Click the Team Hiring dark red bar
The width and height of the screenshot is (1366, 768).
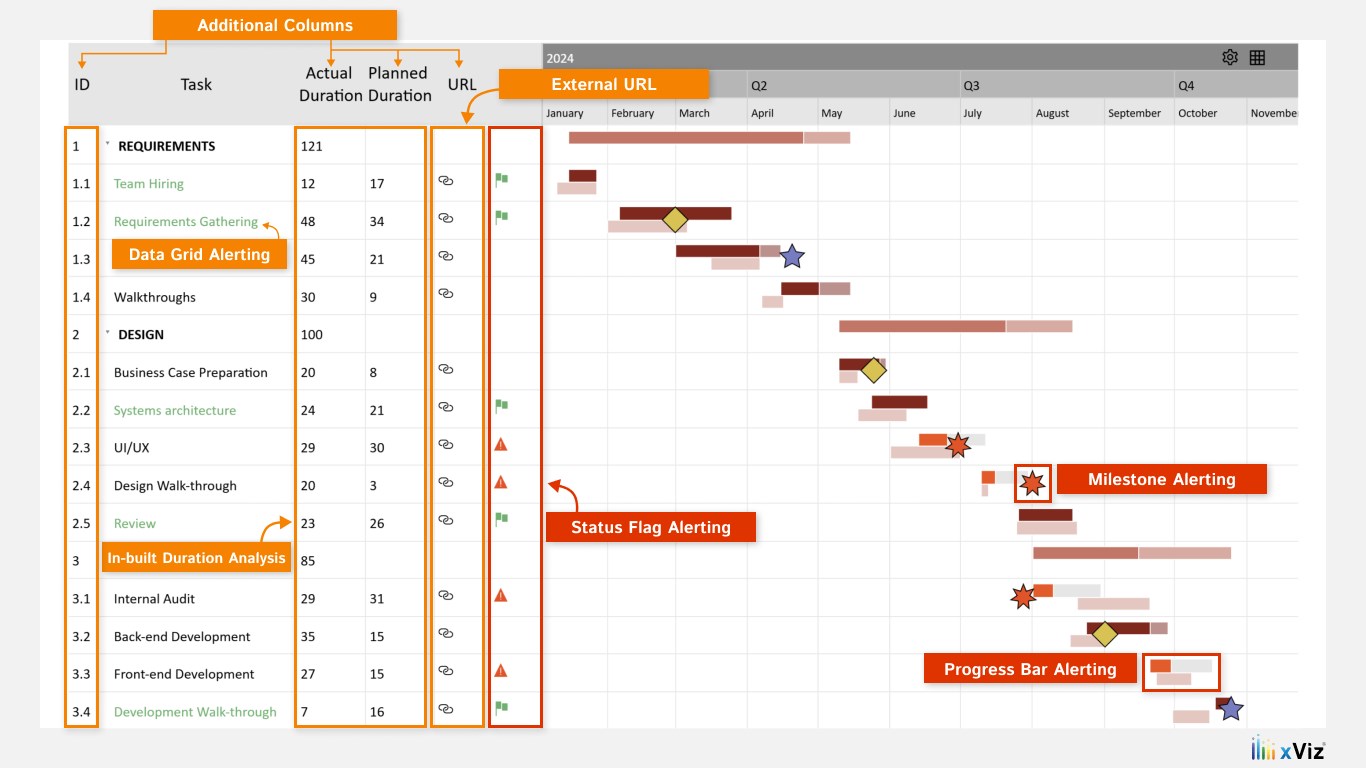pos(582,175)
